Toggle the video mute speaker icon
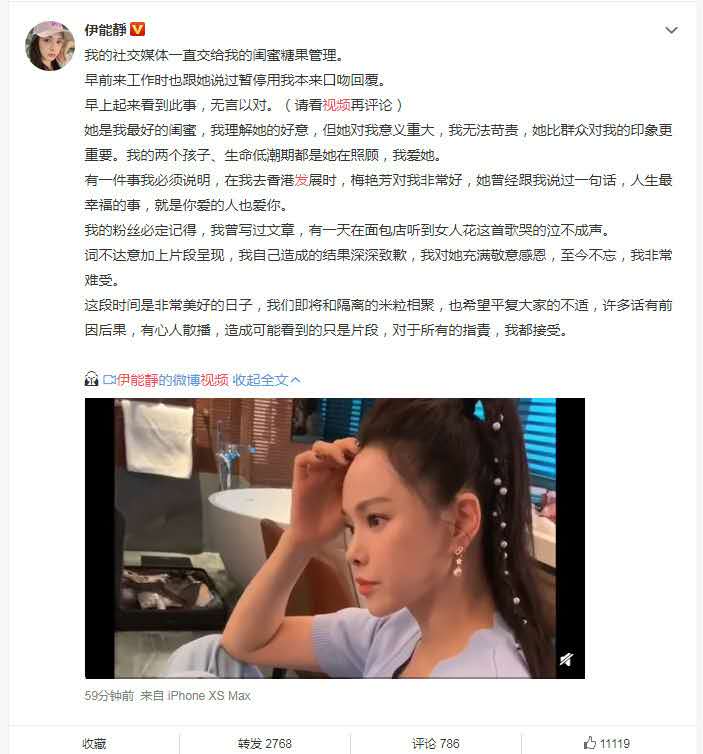703x754 pixels. pos(566,659)
